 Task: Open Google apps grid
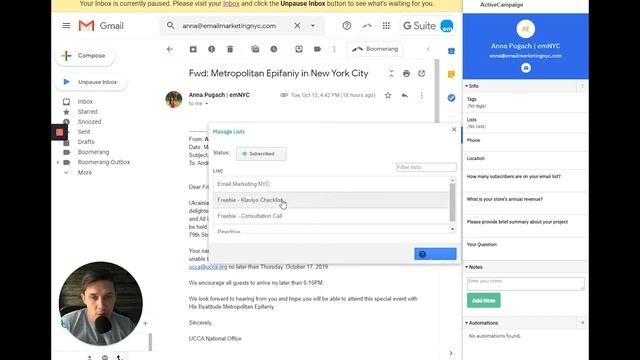386,26
